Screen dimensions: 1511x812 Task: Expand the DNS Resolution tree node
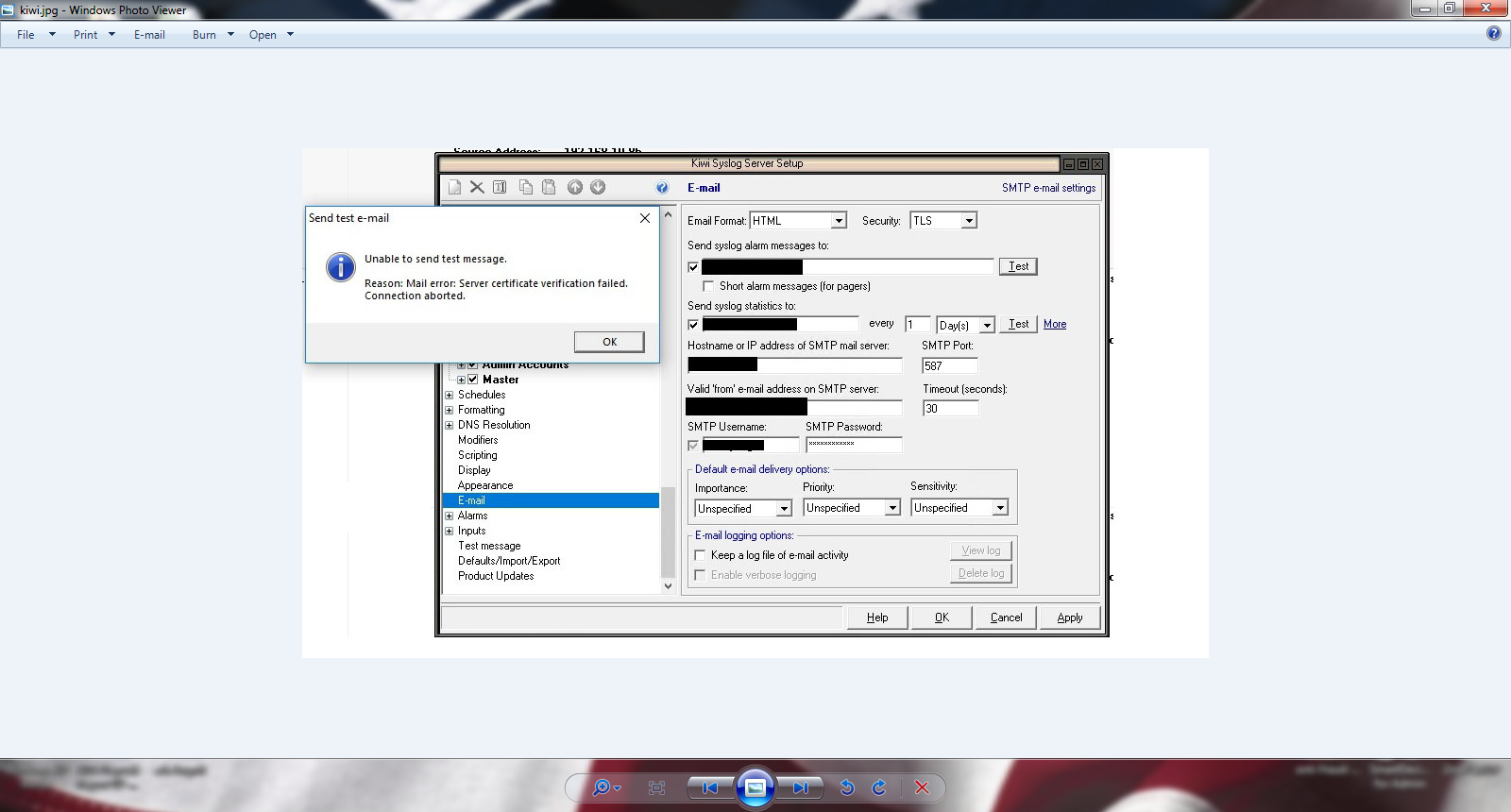pyautogui.click(x=450, y=426)
